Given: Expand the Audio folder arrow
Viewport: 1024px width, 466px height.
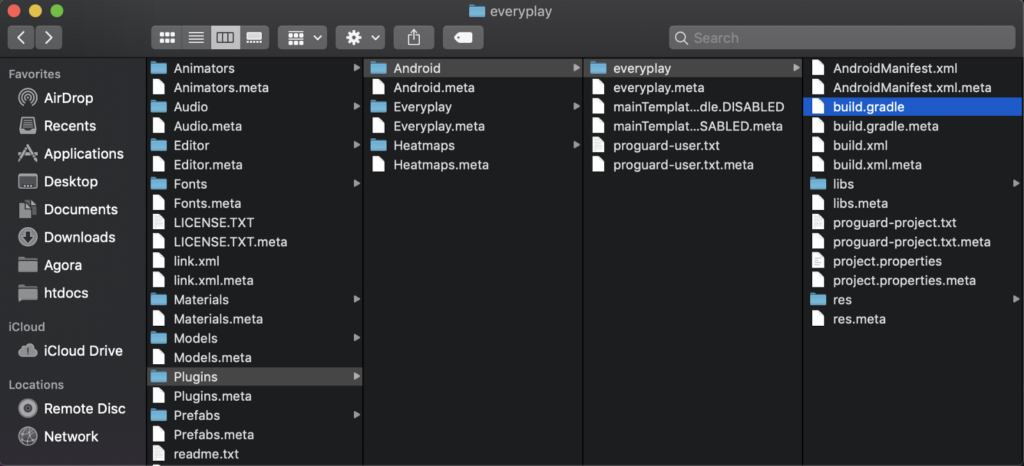Looking at the screenshot, I should 357,106.
